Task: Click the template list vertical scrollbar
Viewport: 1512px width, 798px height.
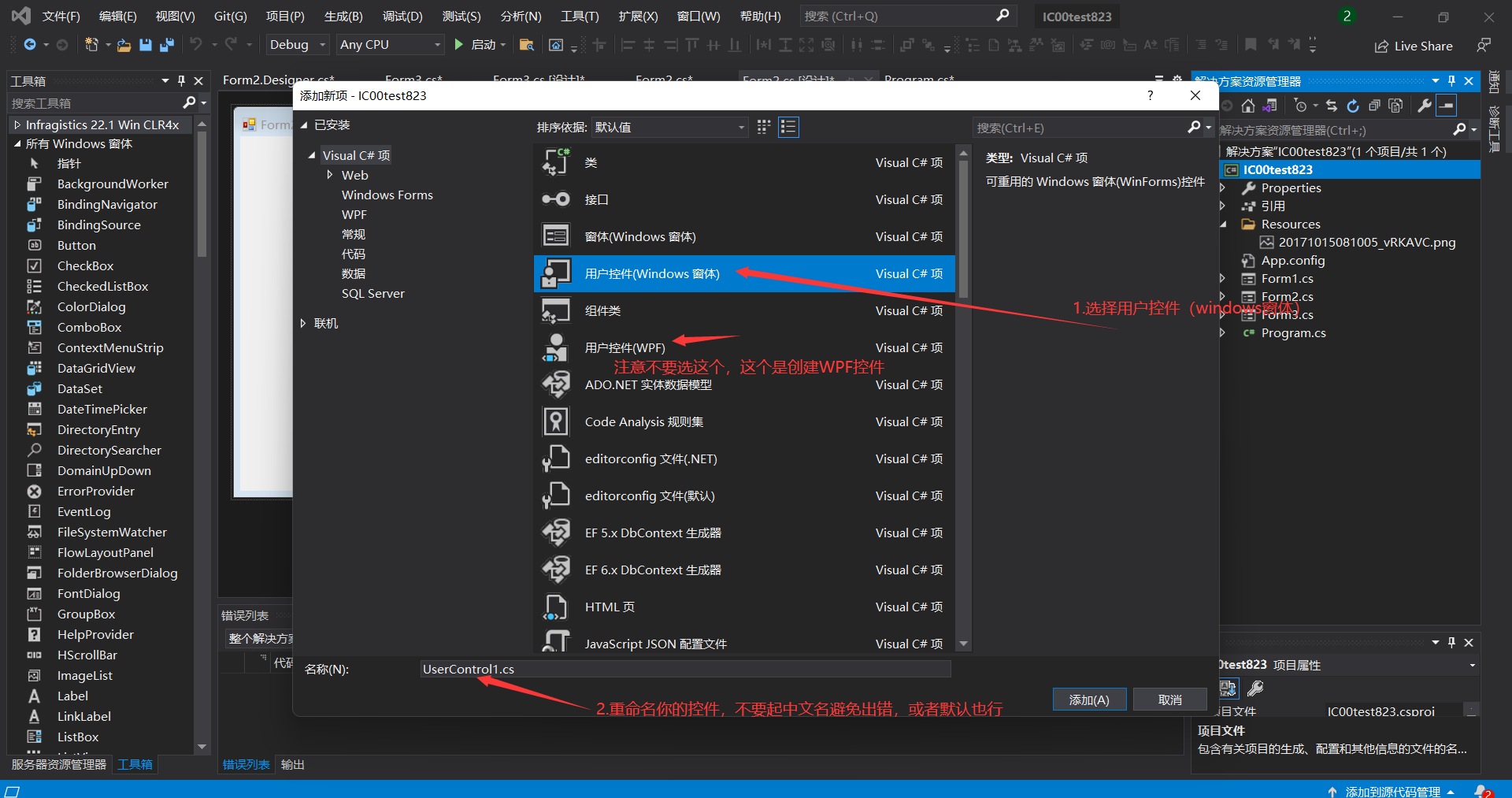Action: pos(963,398)
